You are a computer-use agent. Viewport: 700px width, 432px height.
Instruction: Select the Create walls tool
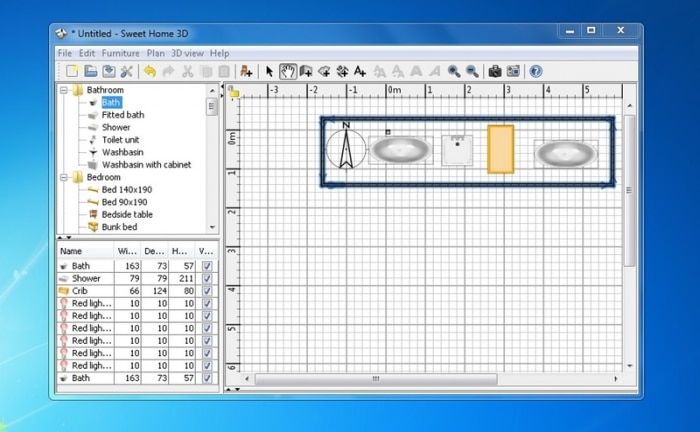[306, 71]
